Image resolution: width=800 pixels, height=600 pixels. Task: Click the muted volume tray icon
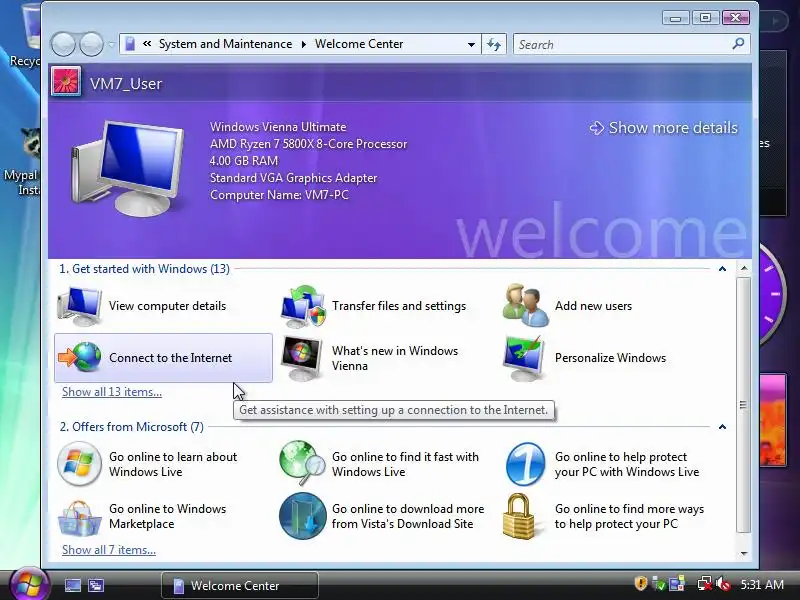coord(722,584)
